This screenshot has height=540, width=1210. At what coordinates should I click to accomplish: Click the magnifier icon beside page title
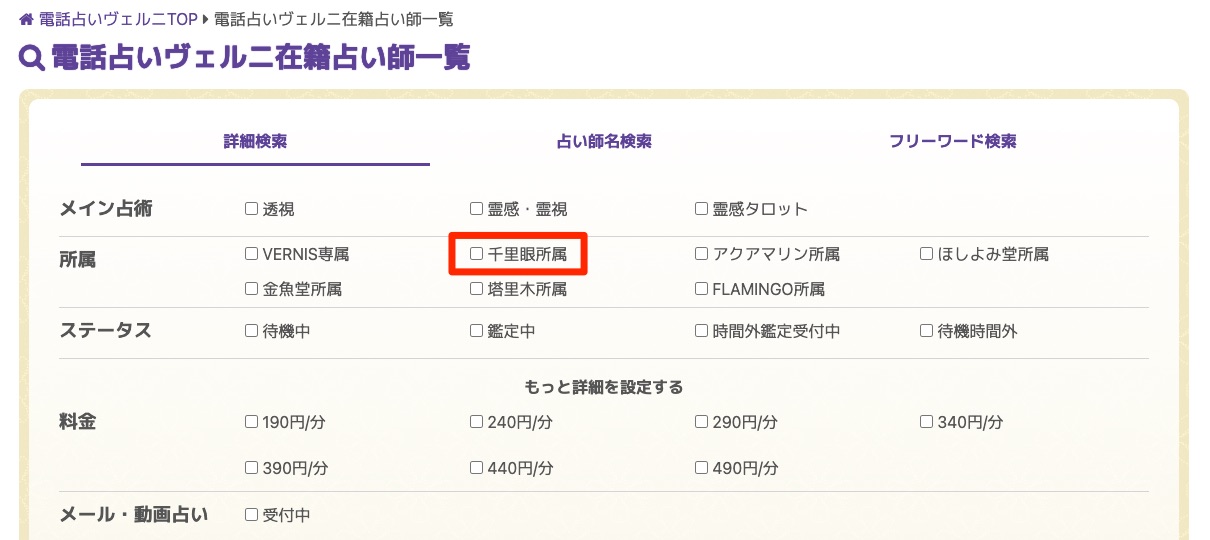click(32, 59)
